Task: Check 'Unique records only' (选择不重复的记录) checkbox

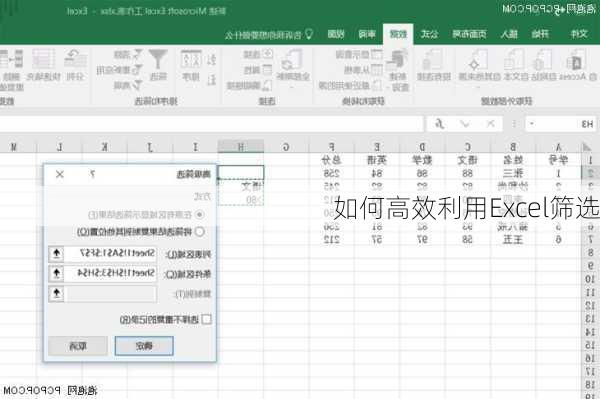Action: 206,319
